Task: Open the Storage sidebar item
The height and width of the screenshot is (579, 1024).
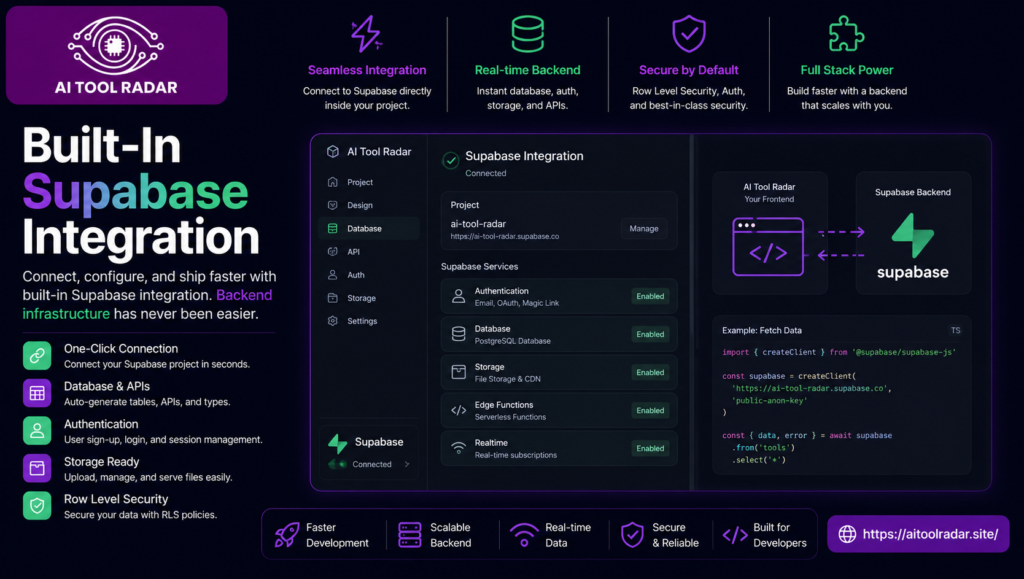Action: [369, 298]
